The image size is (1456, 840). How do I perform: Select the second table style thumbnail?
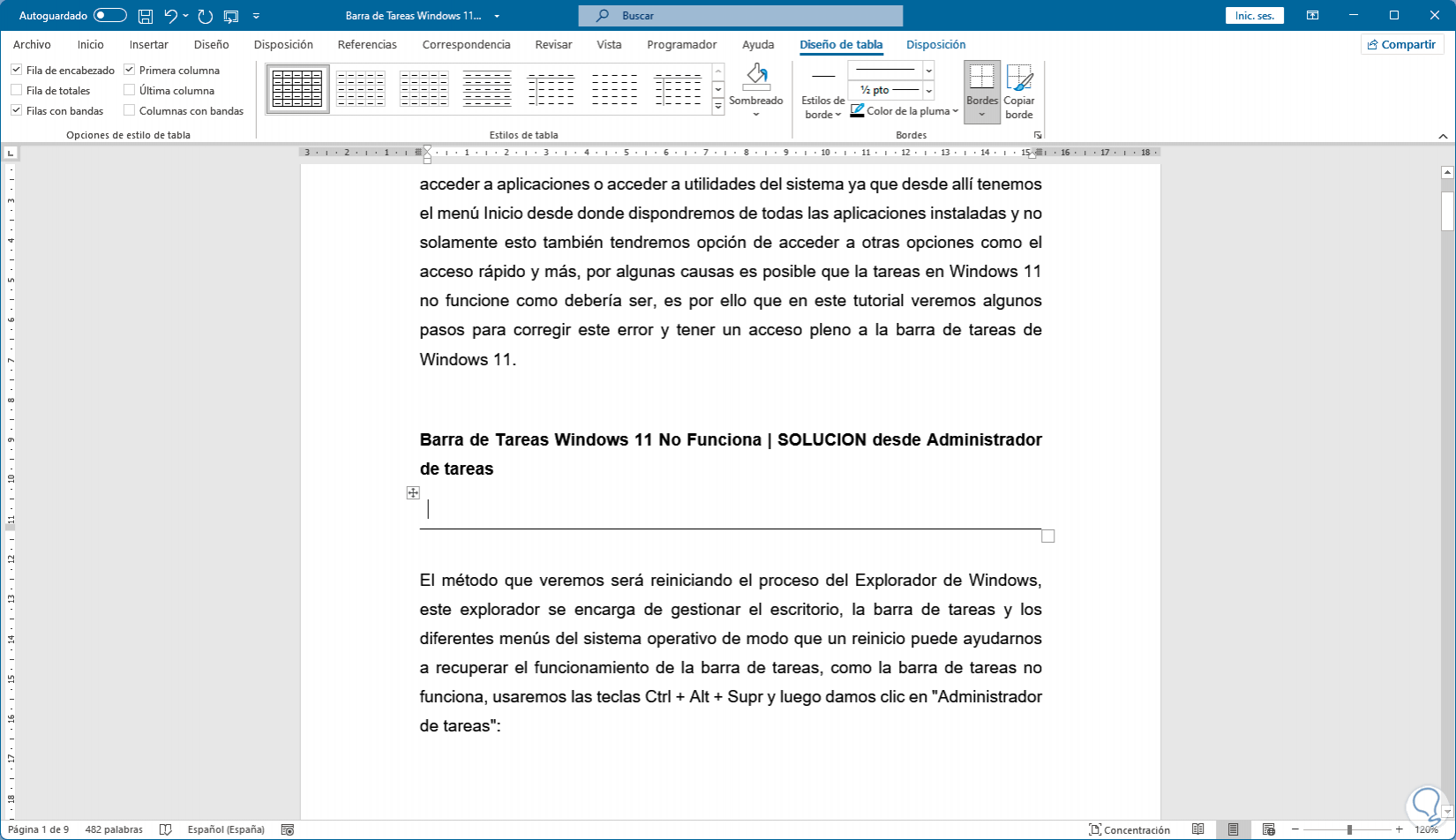361,89
